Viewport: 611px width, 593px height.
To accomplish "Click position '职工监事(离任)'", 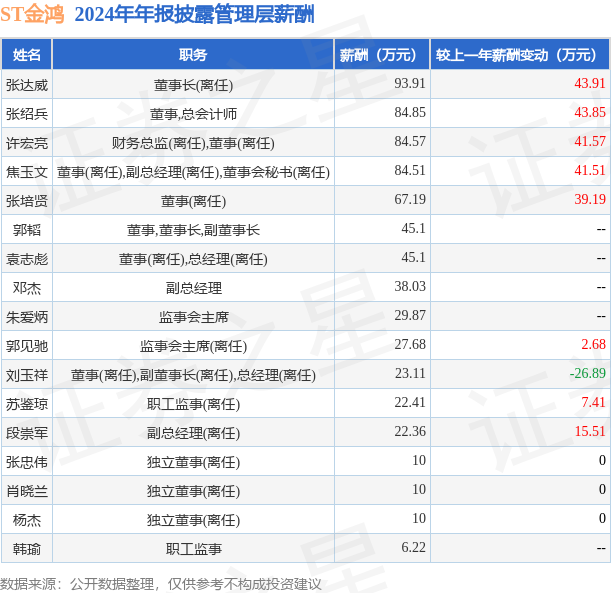I will point(193,404).
